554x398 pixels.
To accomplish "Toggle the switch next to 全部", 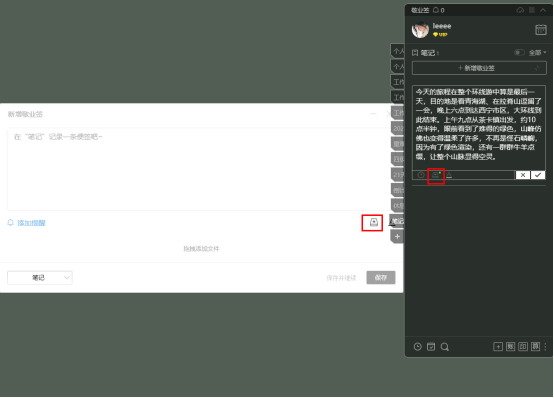I will pos(519,53).
